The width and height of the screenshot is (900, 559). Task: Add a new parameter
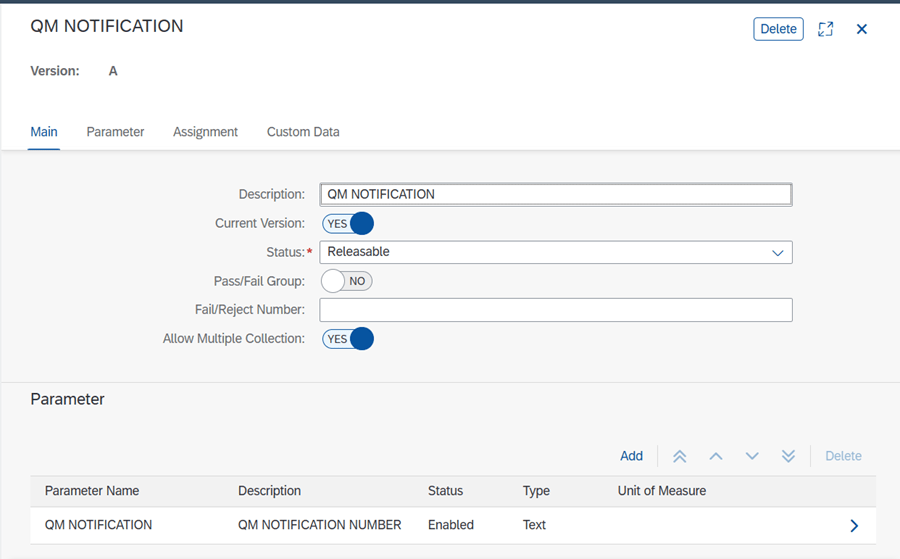(x=631, y=456)
